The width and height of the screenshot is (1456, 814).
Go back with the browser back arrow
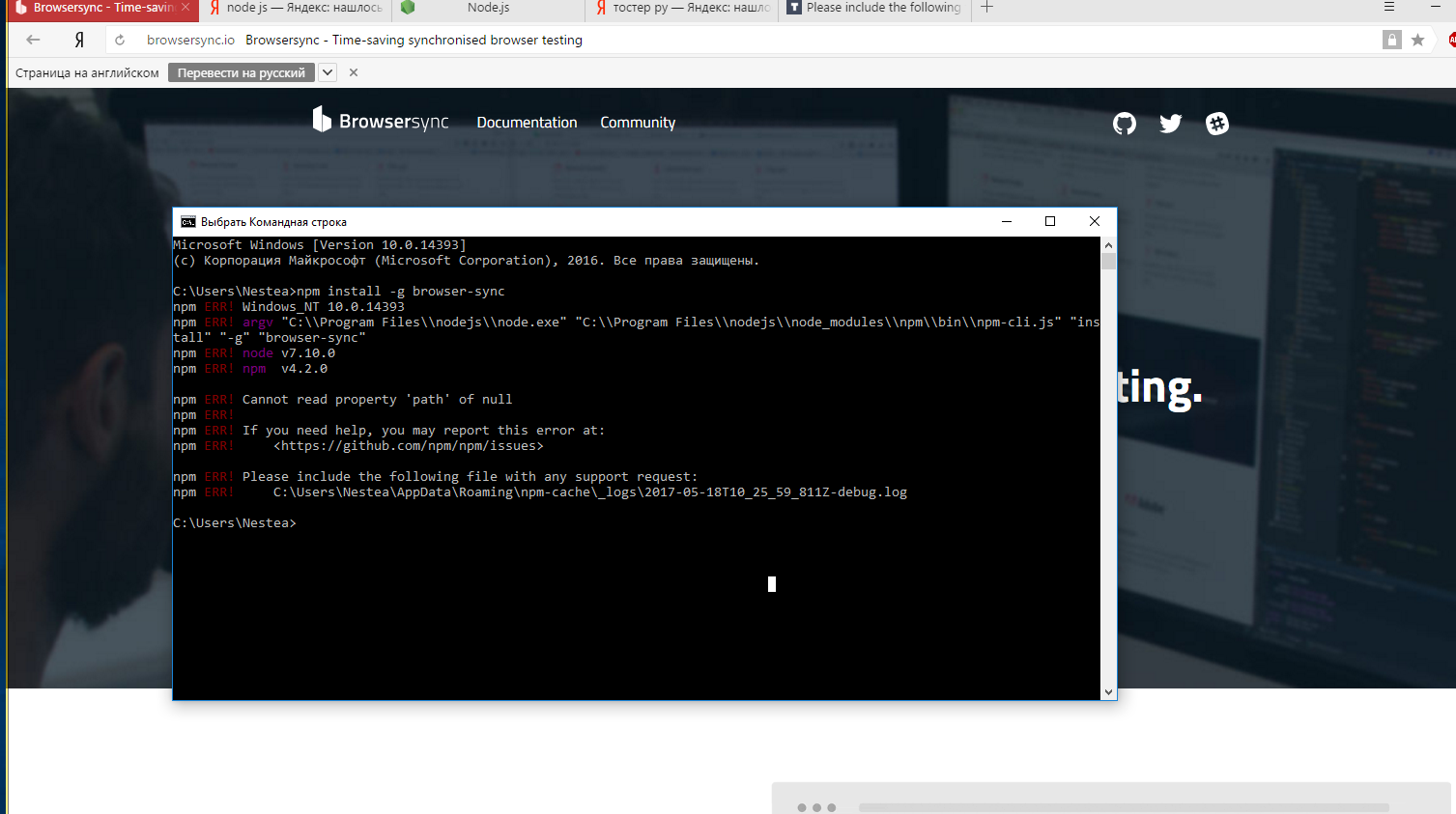coord(33,40)
